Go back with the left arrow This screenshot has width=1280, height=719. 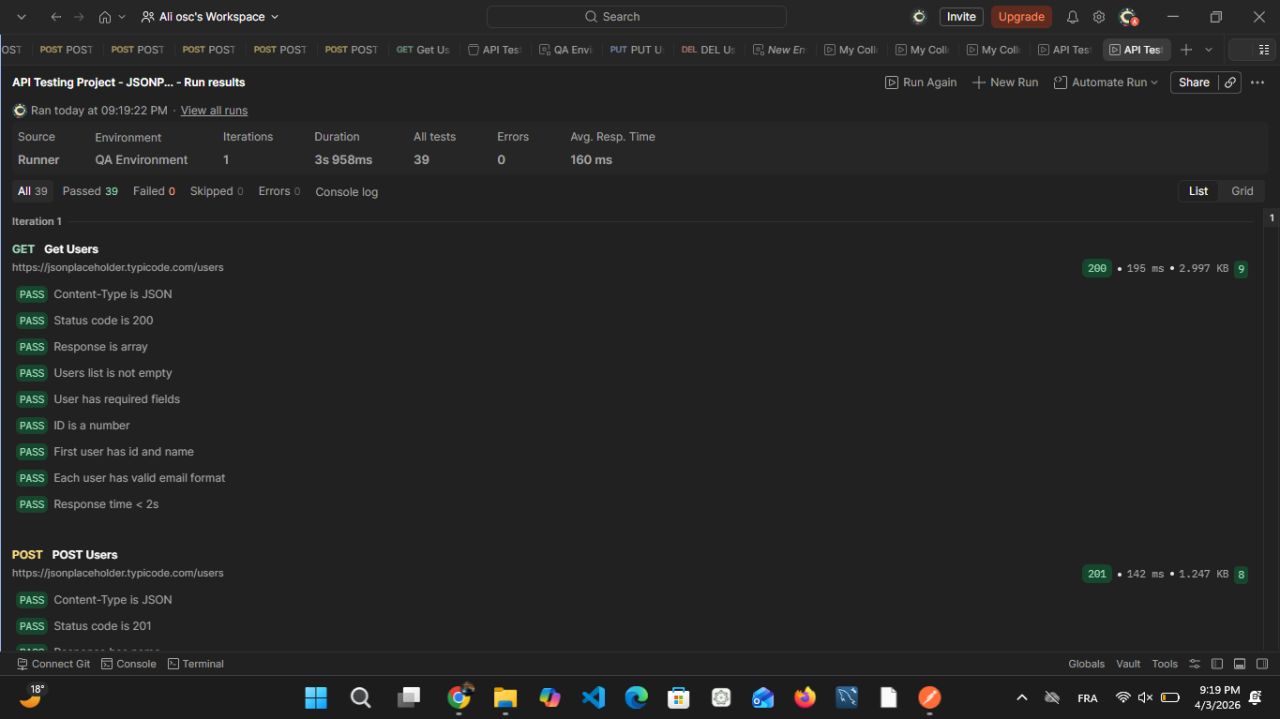[56, 17]
